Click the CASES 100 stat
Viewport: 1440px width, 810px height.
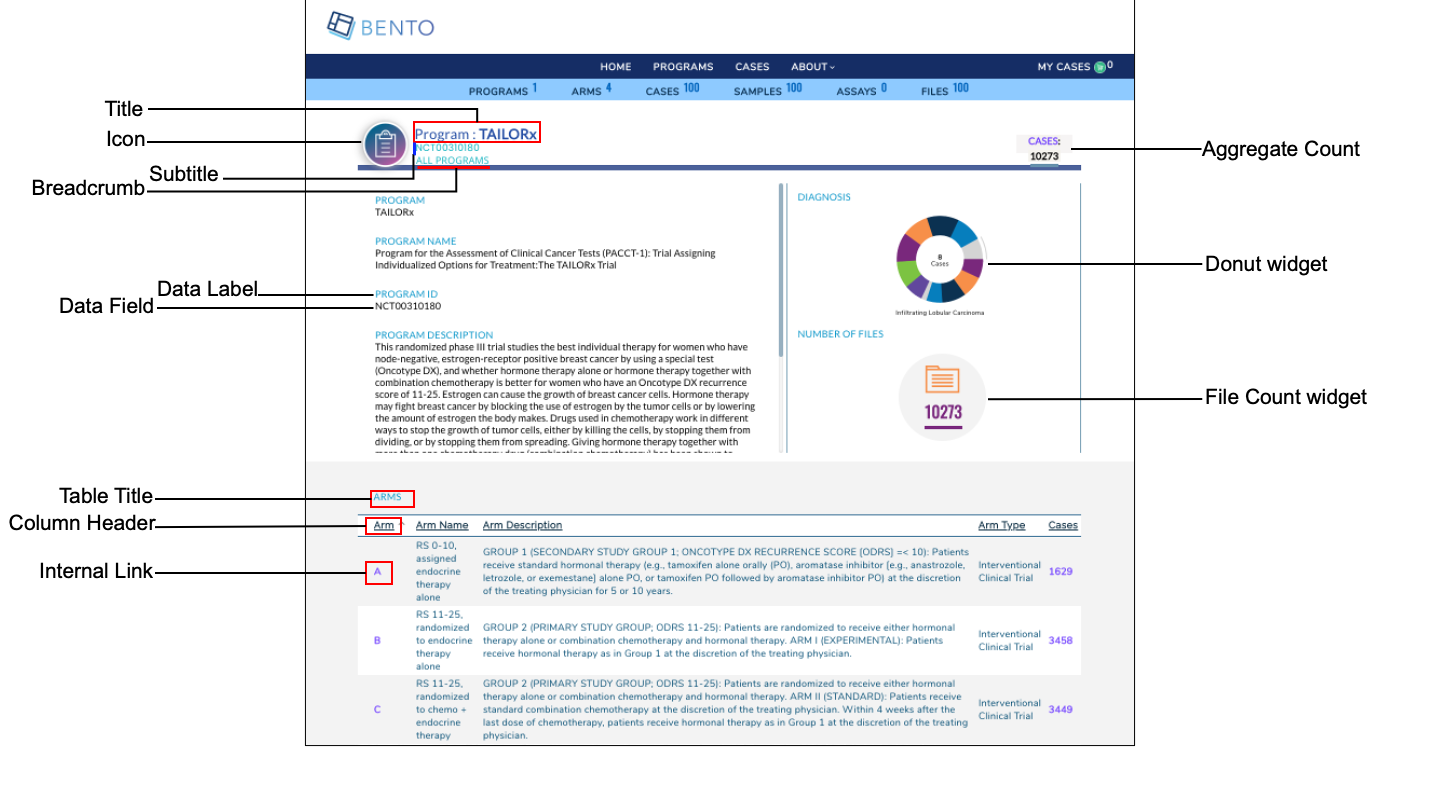point(672,90)
